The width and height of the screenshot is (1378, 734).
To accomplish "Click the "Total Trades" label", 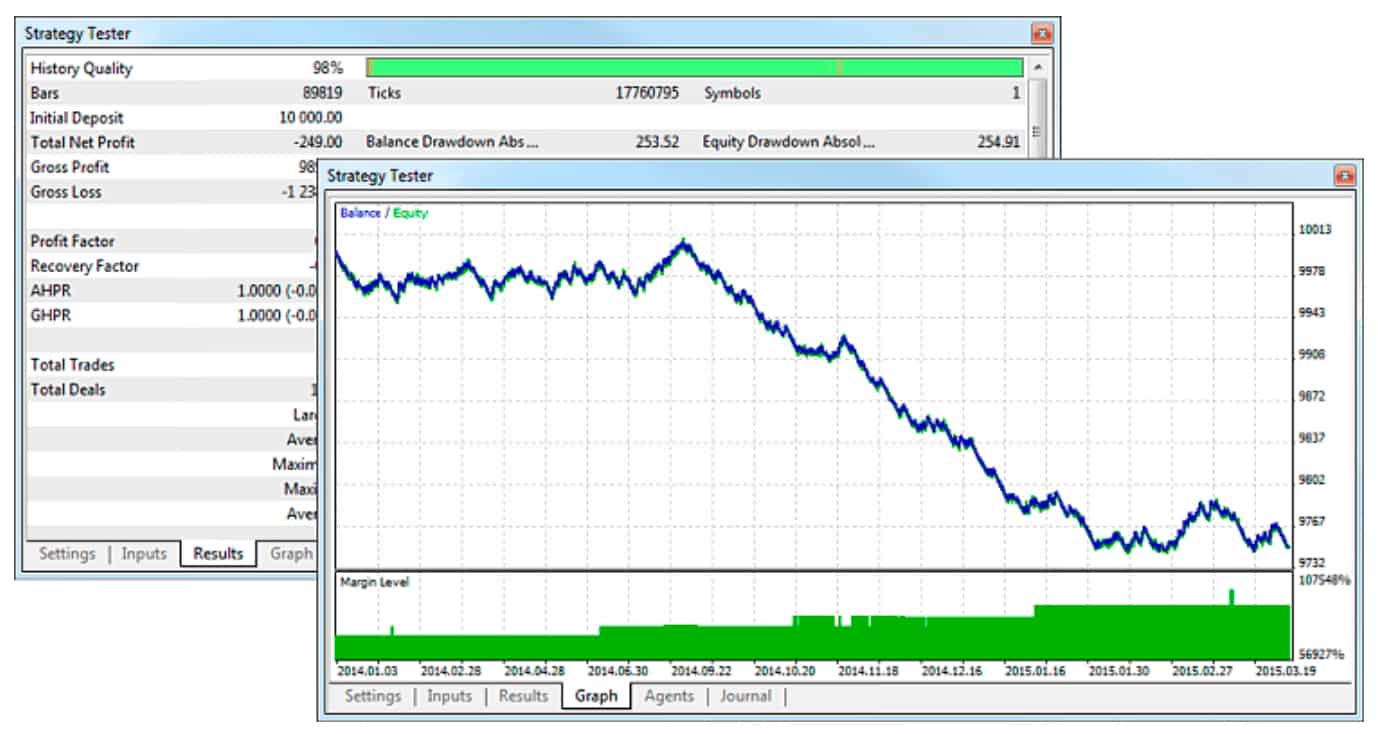I will (72, 365).
